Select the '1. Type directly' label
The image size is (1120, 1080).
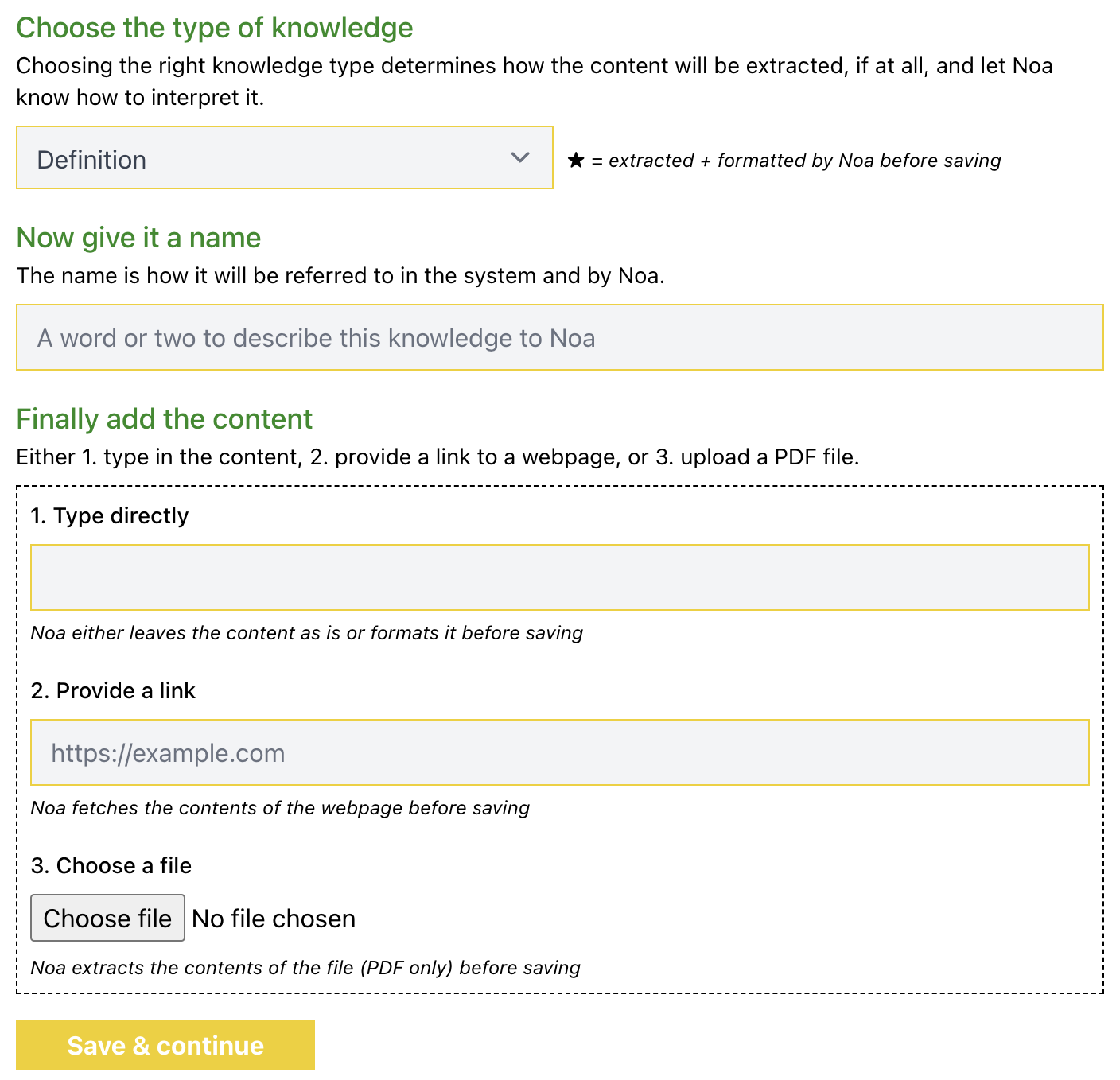110,516
